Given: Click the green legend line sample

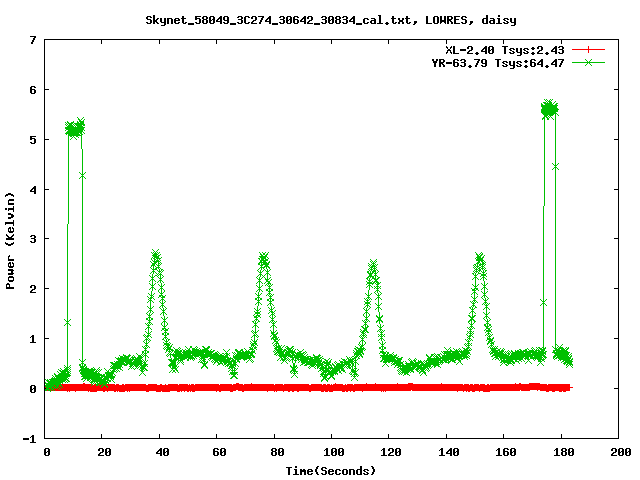Looking at the screenshot, I should pos(588,63).
